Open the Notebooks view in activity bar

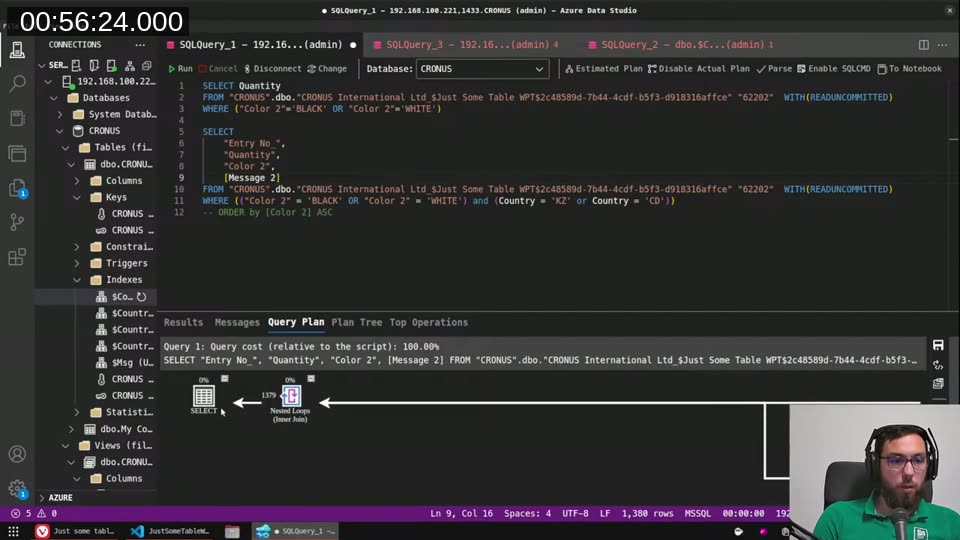pyautogui.click(x=17, y=118)
